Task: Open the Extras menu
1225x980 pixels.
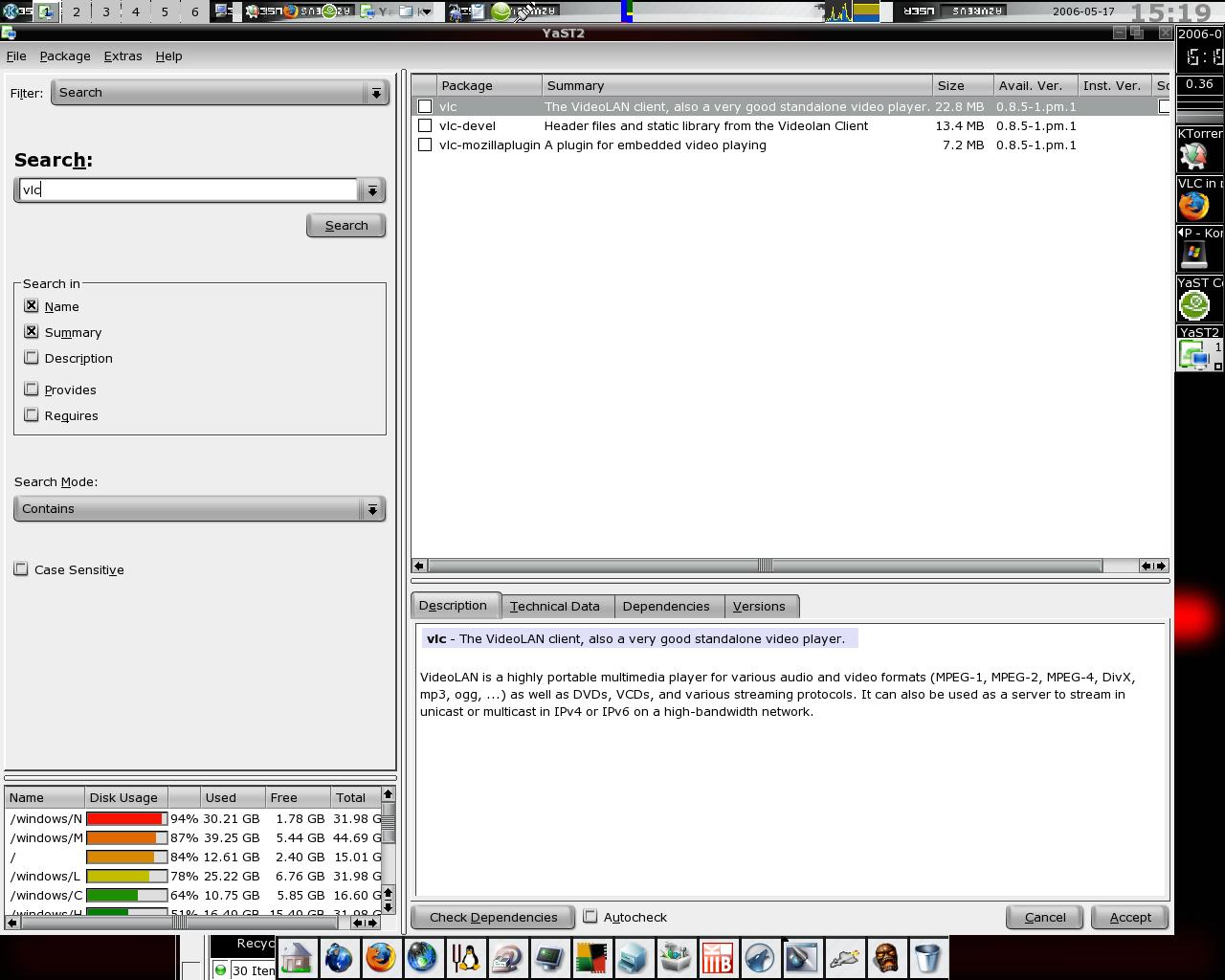Action: [122, 56]
